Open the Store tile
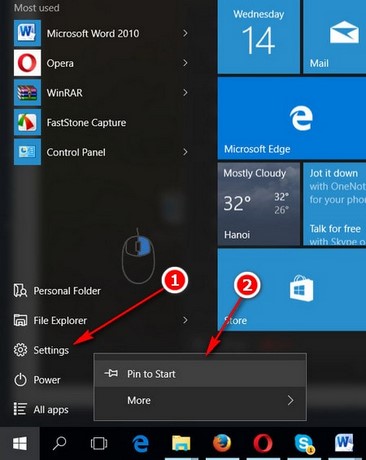 pos(292,289)
